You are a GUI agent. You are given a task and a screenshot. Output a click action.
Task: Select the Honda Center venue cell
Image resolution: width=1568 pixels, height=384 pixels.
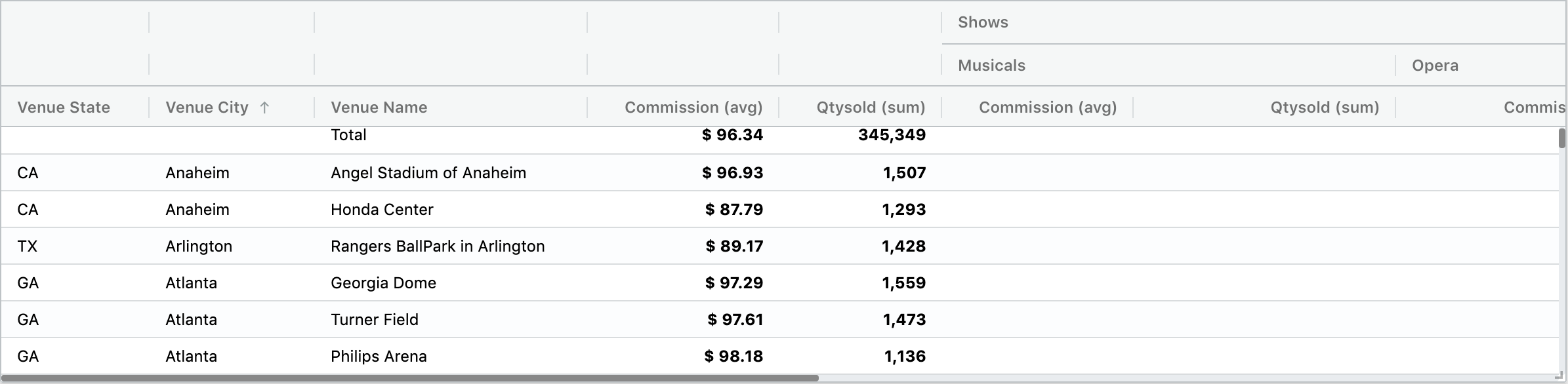tap(382, 210)
